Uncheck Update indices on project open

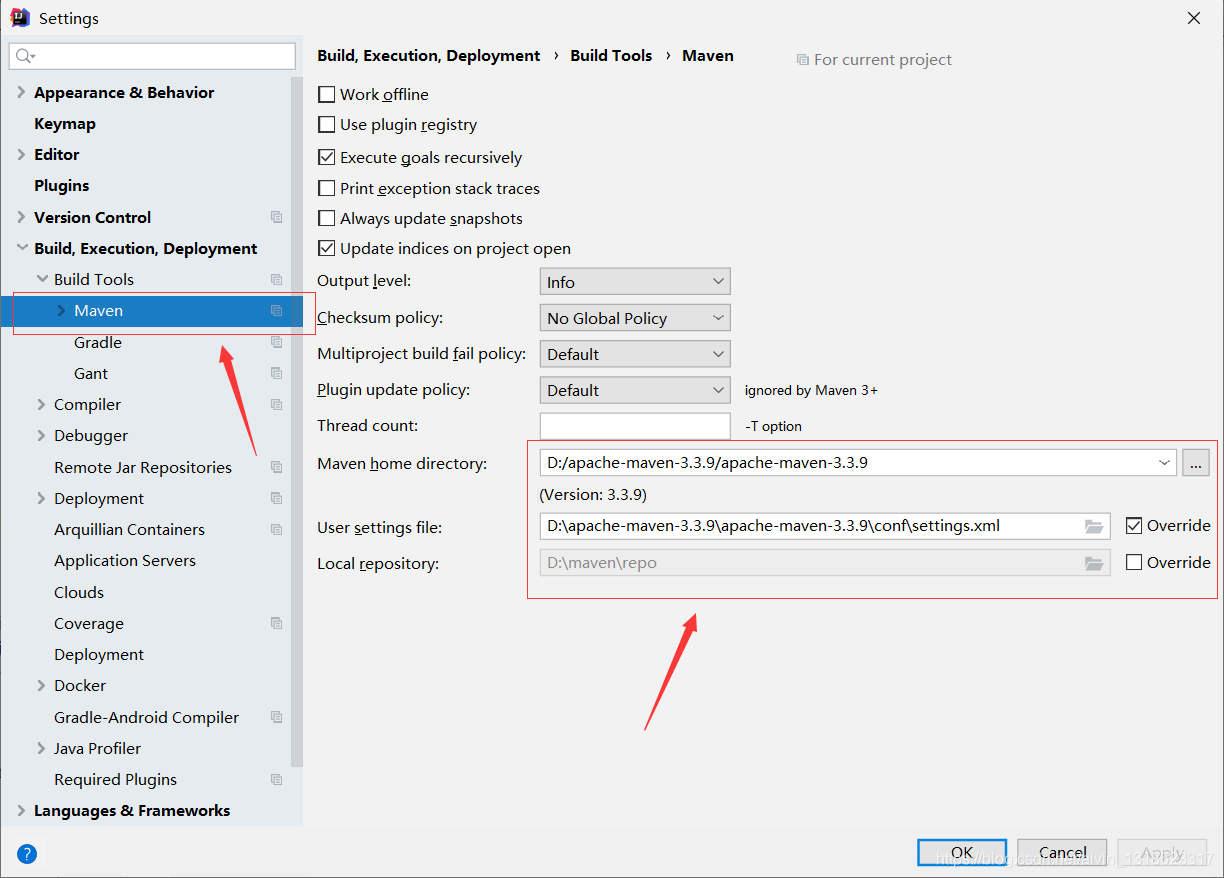pyautogui.click(x=326, y=248)
